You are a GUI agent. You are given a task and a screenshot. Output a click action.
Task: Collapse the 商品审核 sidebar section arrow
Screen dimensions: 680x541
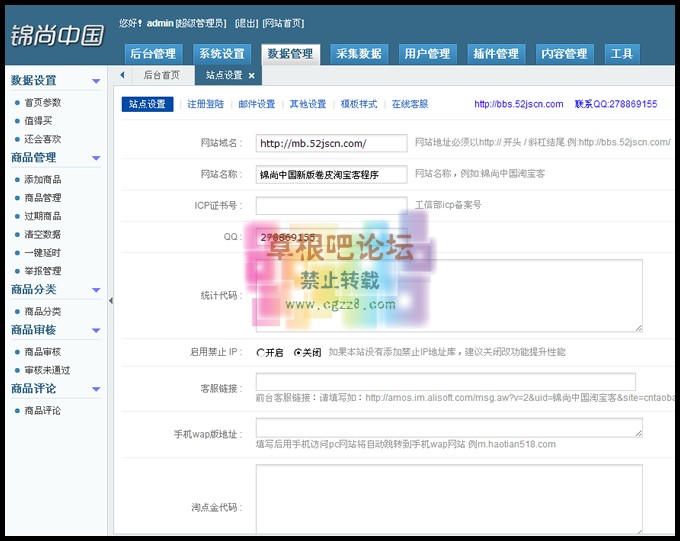point(96,331)
